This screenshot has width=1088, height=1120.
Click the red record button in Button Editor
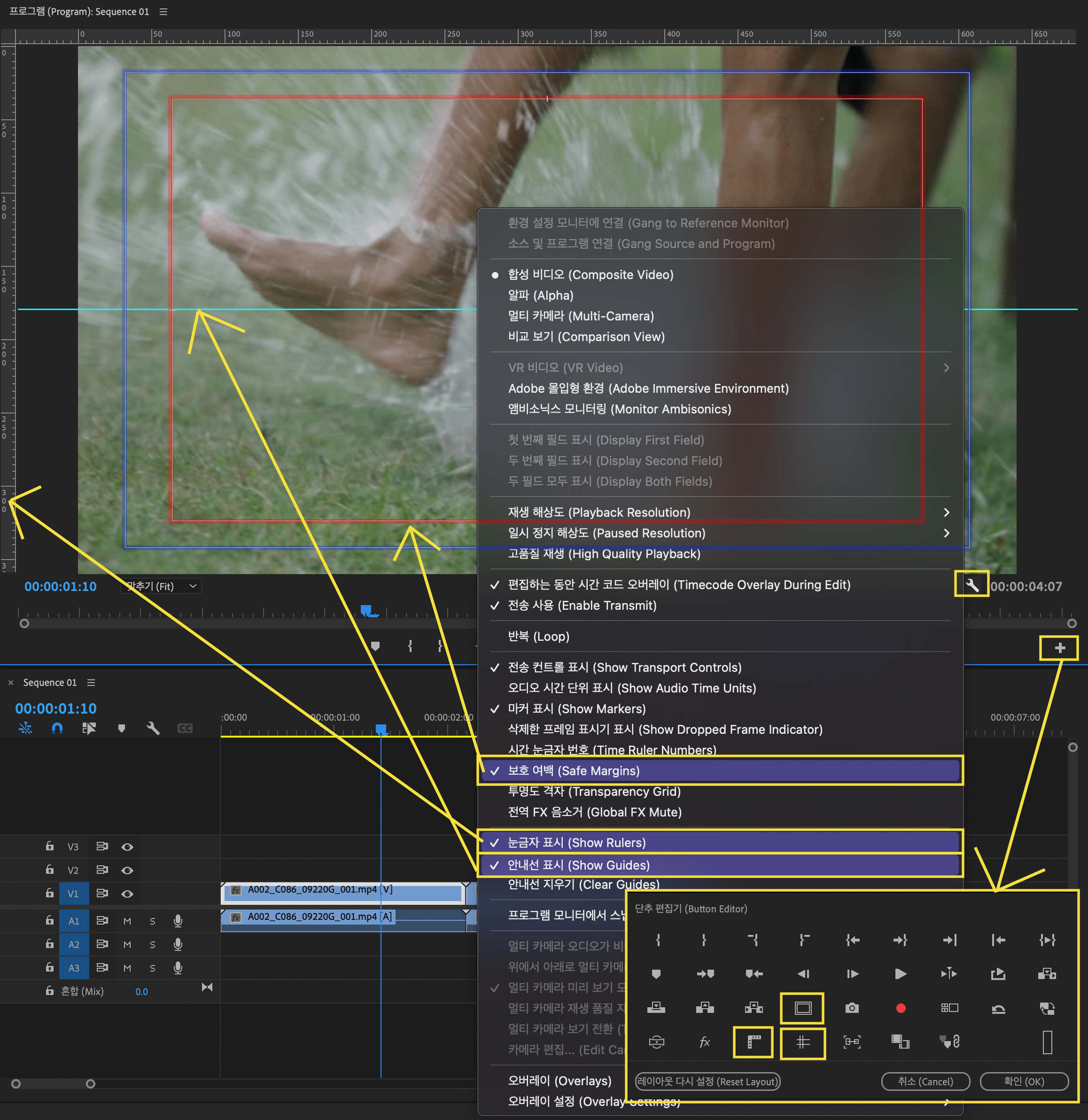point(901,1008)
